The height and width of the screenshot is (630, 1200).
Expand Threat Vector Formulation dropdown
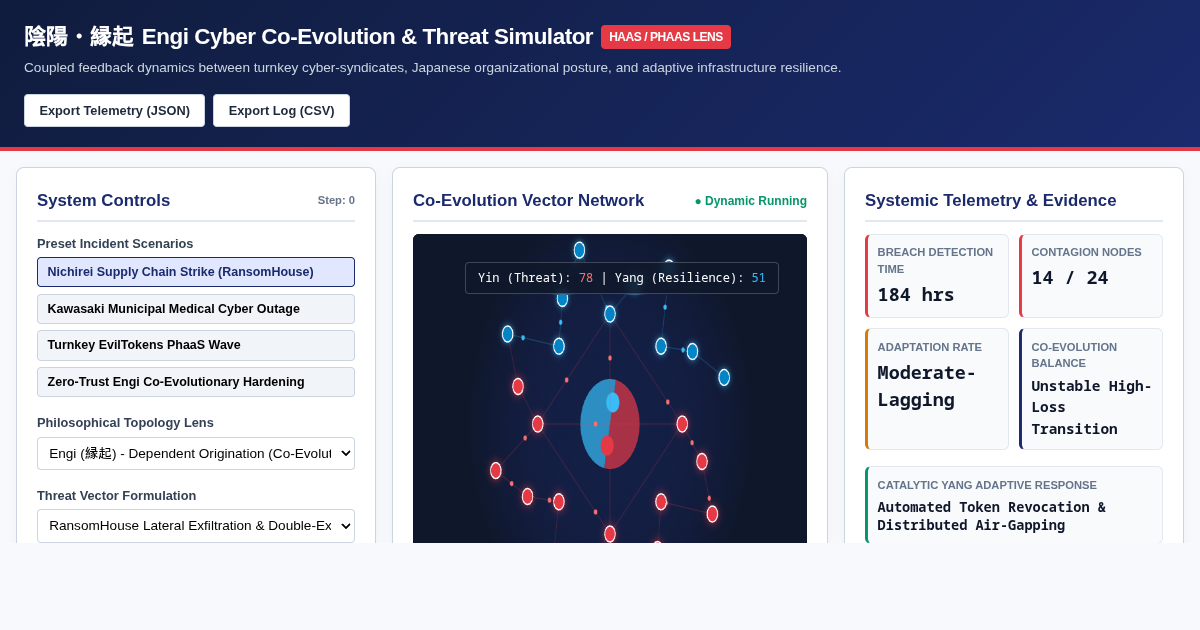click(196, 526)
